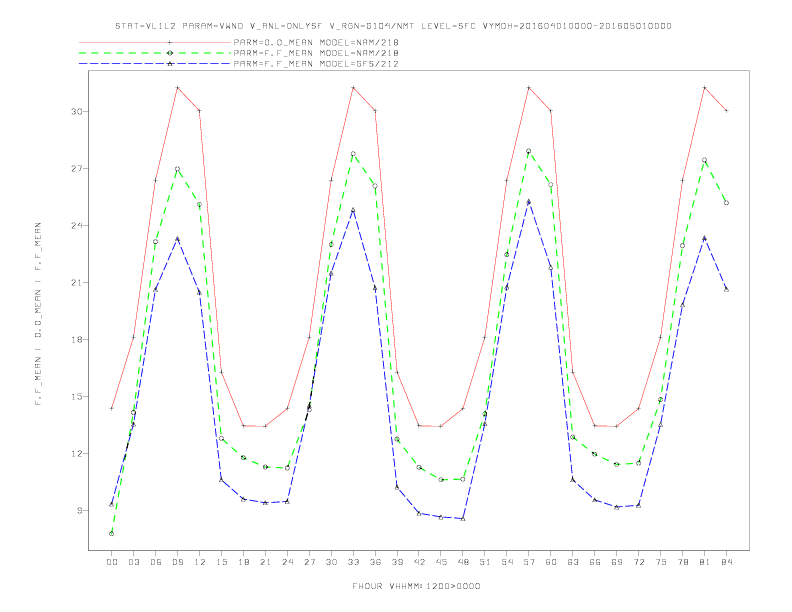Click x-axis forecast hour label 09
Viewport: 792px width, 612px height.
click(x=177, y=562)
